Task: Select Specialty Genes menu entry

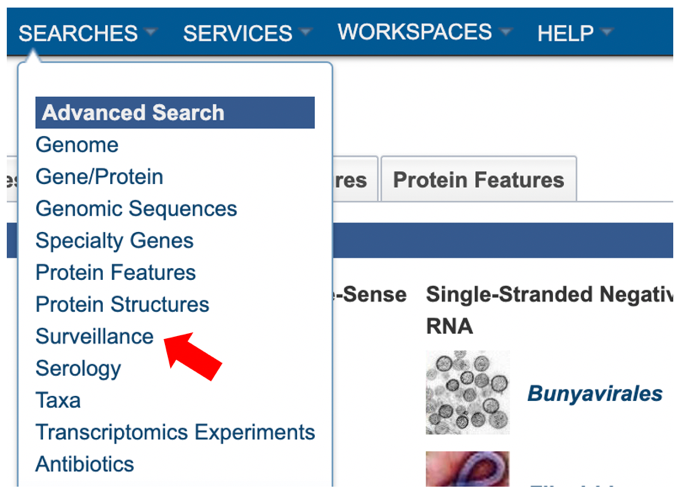Action: click(x=115, y=241)
